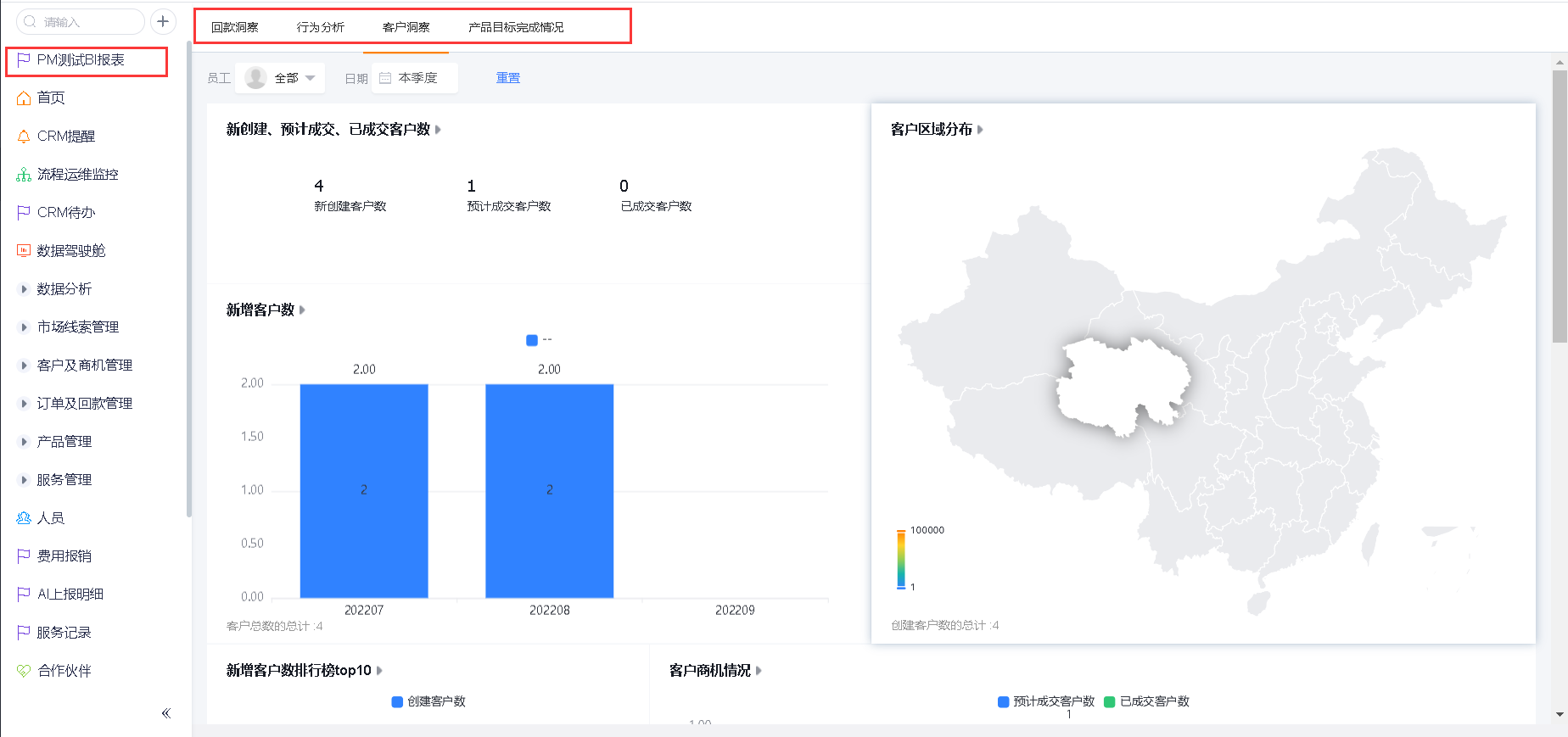Viewport: 1568px width, 737px height.
Task: Click the 服务记录 flag icon
Action: [x=24, y=633]
